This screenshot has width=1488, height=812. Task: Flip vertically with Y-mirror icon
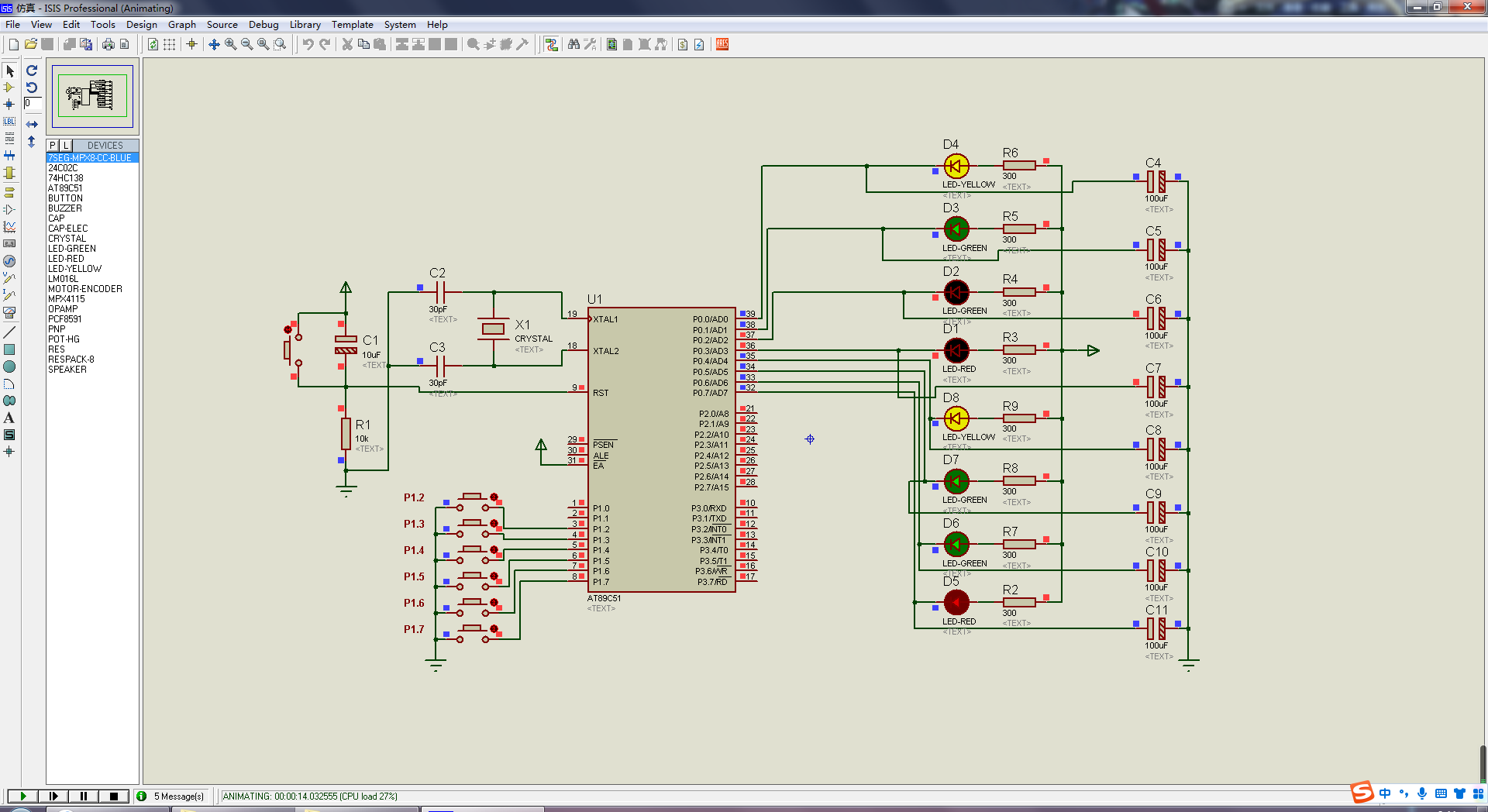[x=32, y=142]
